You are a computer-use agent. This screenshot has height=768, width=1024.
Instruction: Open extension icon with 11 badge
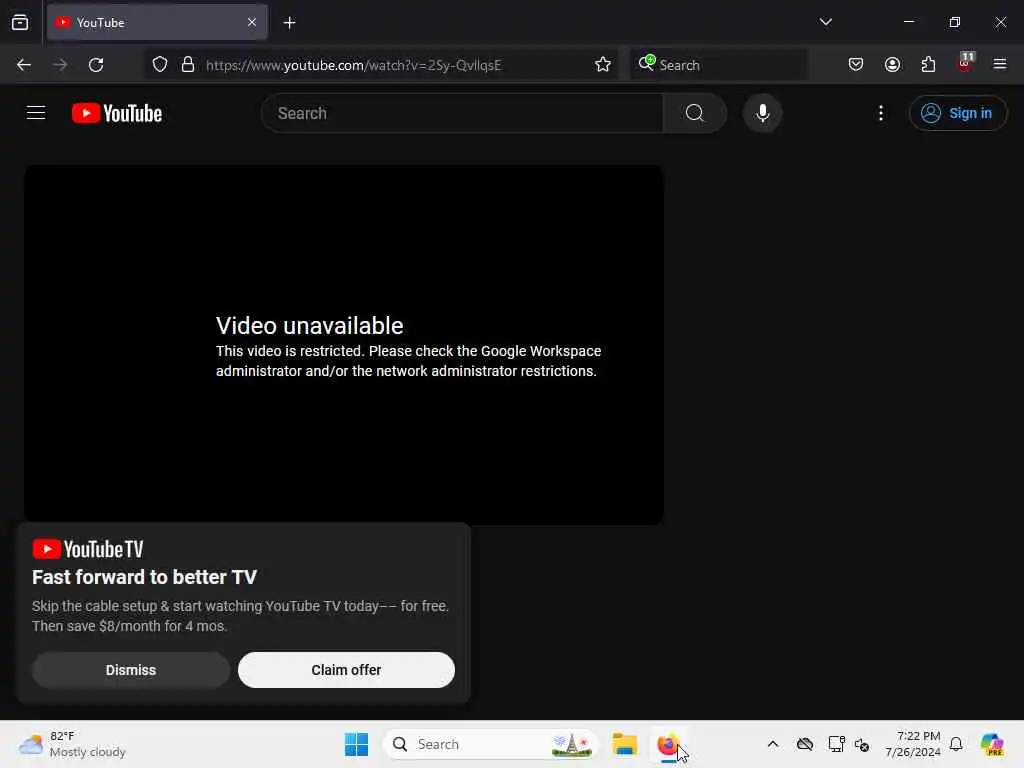(965, 63)
